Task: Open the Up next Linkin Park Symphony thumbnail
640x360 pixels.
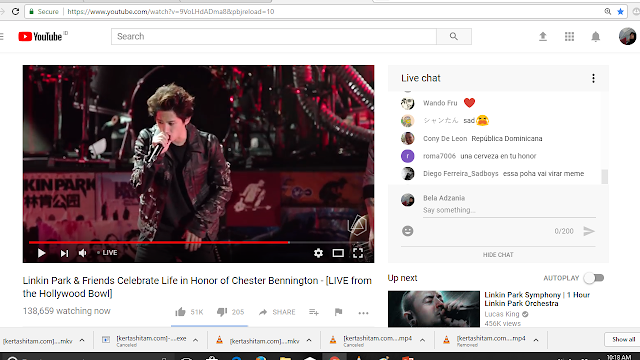Action: tap(434, 309)
